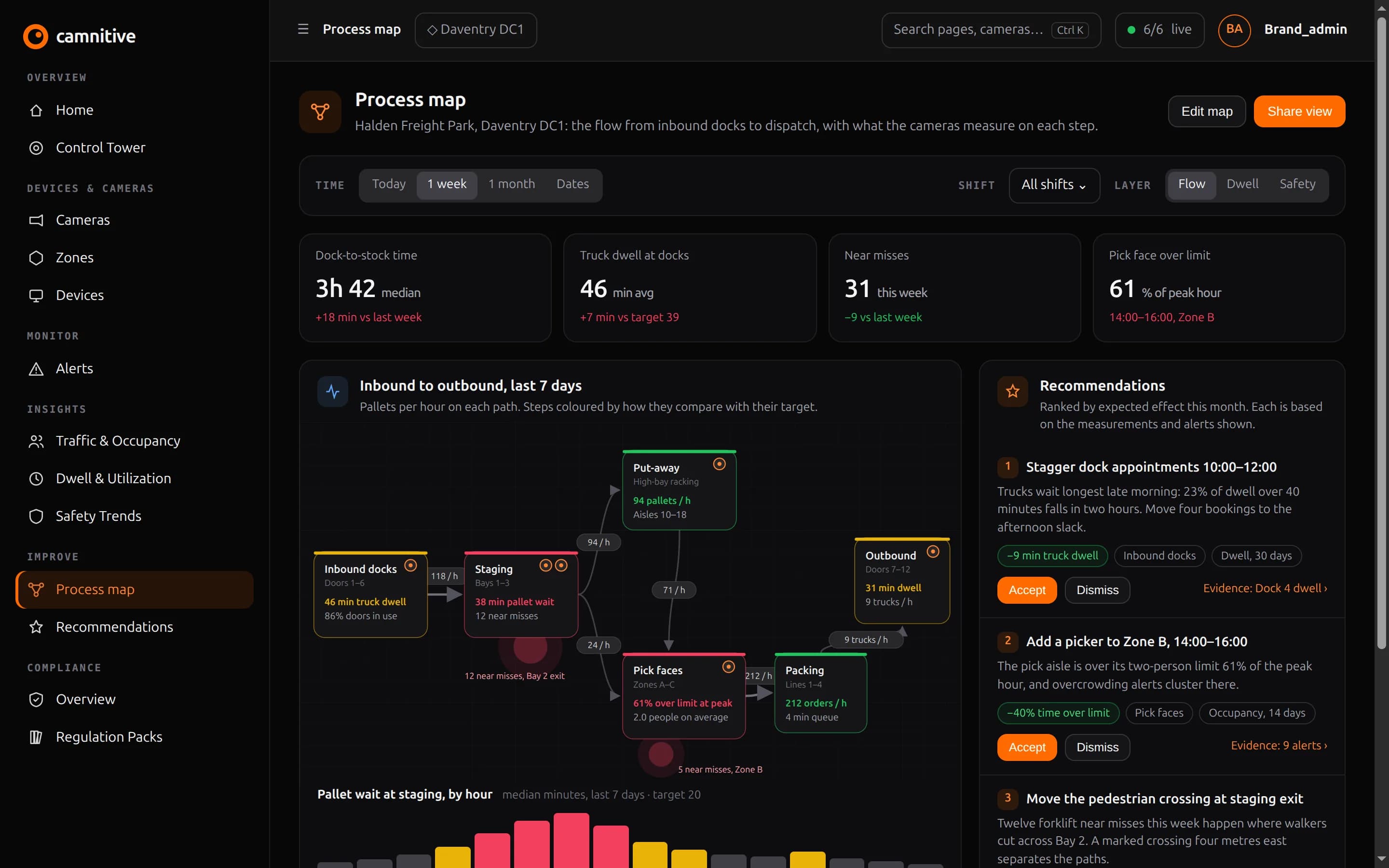Click the camnitive logo icon
This screenshot has height=868, width=1389.
tap(36, 36)
